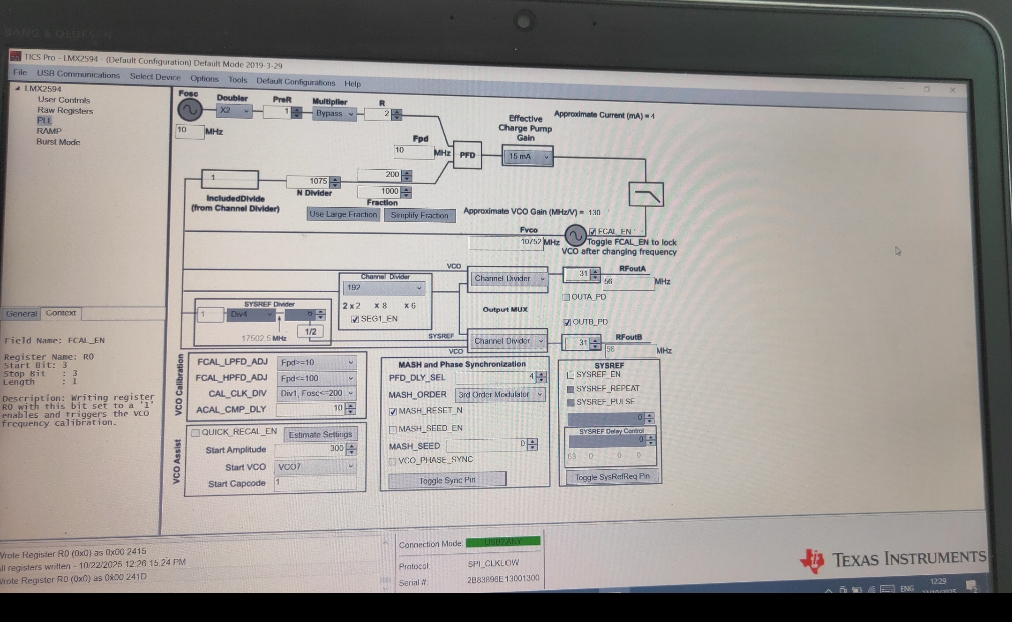
Task: Open the Multiplier Bypass dropdown
Action: [334, 114]
